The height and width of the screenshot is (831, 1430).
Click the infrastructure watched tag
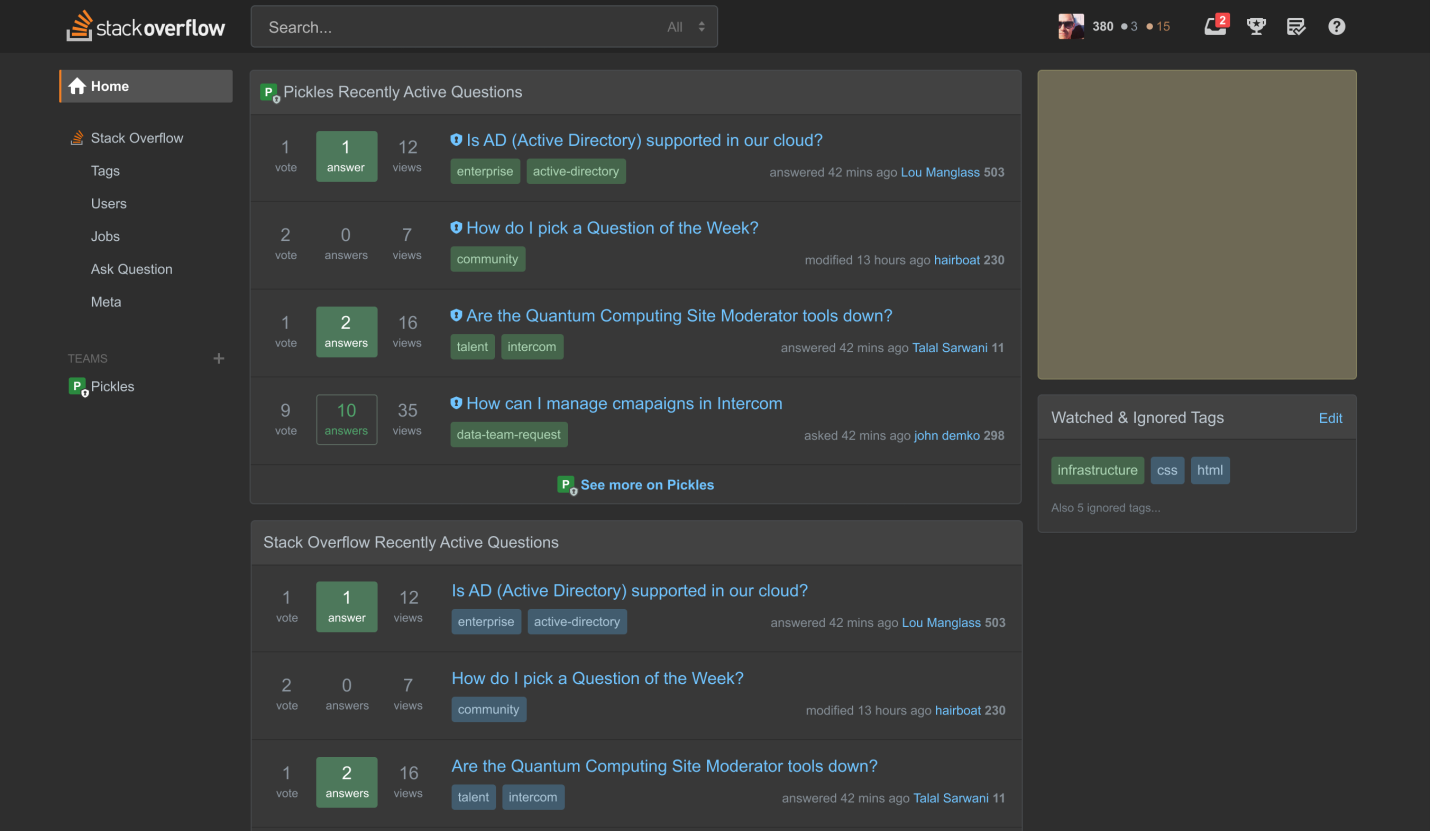coord(1097,470)
